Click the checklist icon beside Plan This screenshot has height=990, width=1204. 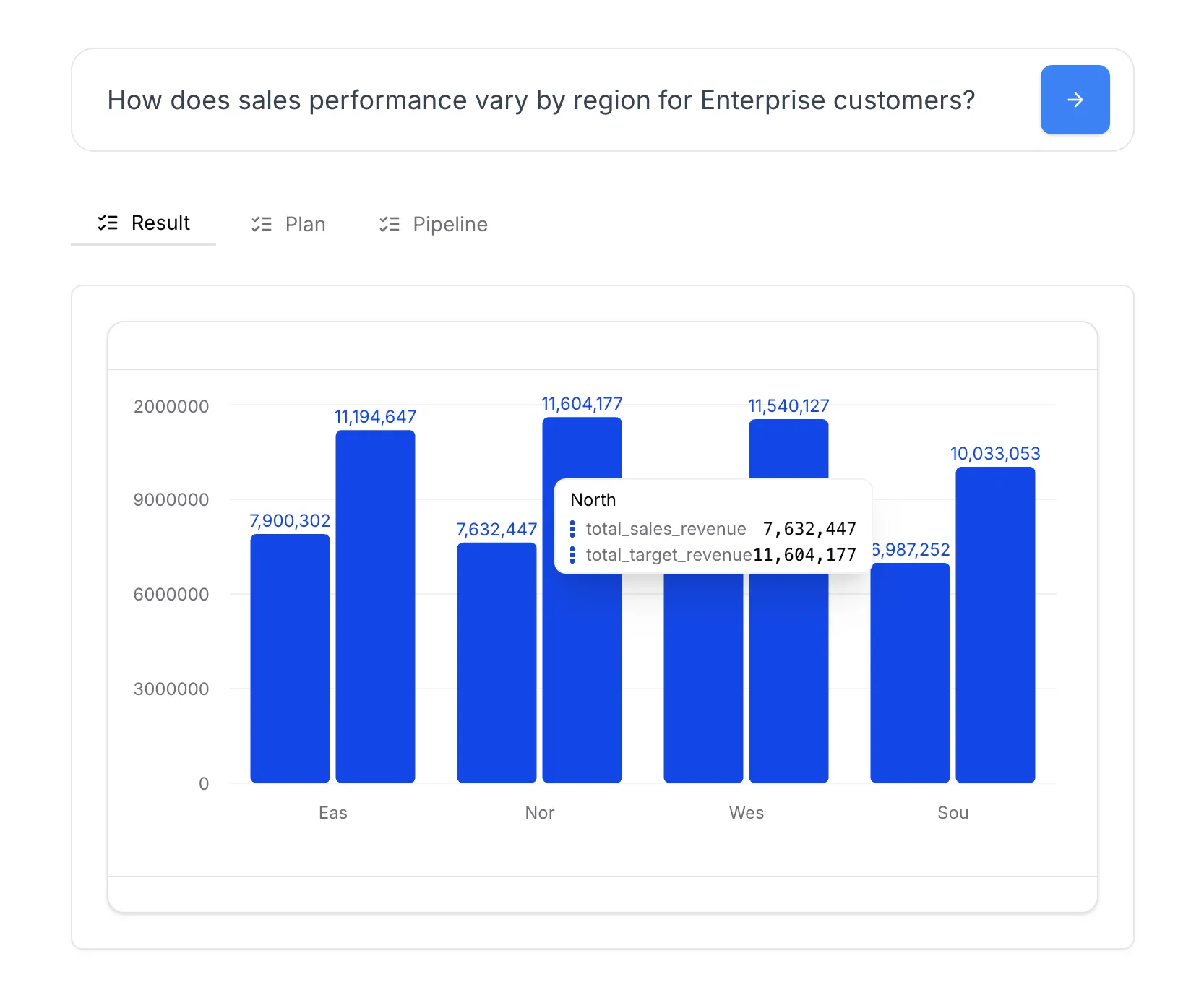click(262, 225)
